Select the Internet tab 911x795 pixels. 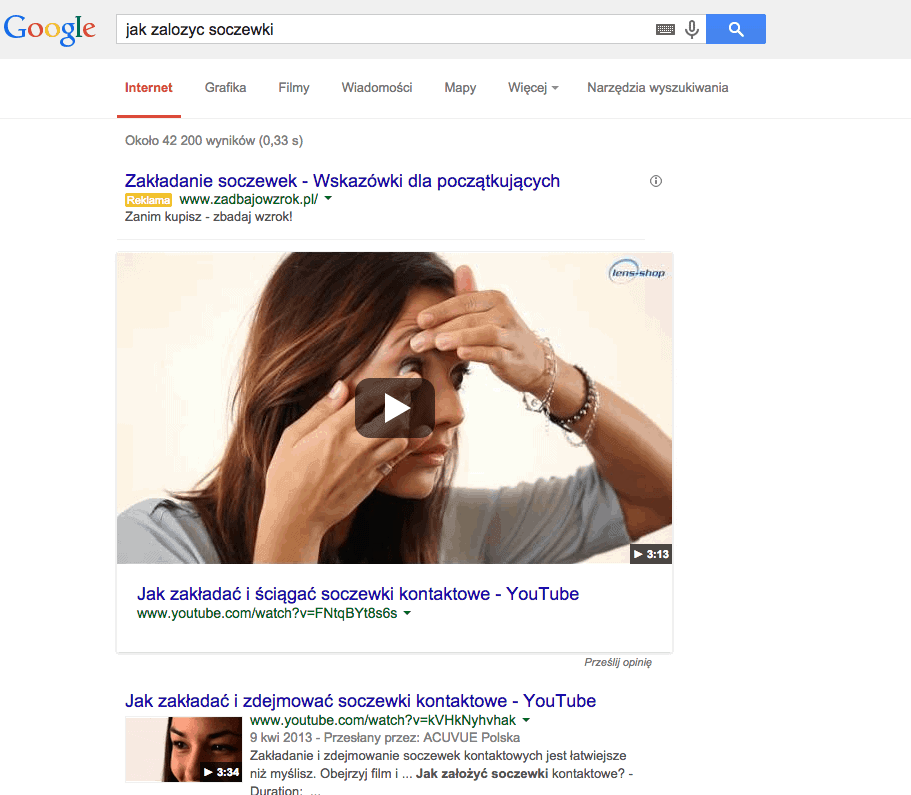coord(149,88)
